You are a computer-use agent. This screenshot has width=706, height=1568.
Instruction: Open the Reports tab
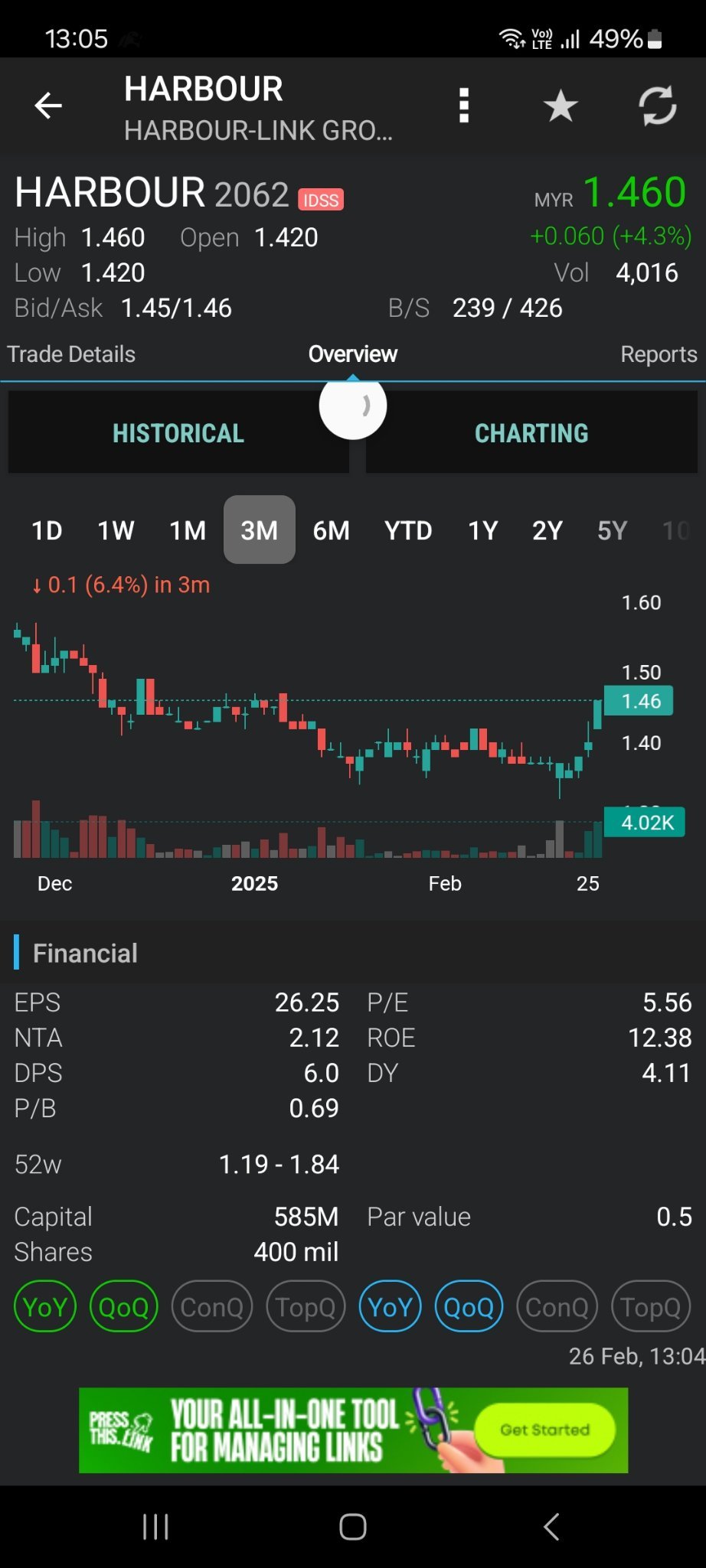pos(659,354)
